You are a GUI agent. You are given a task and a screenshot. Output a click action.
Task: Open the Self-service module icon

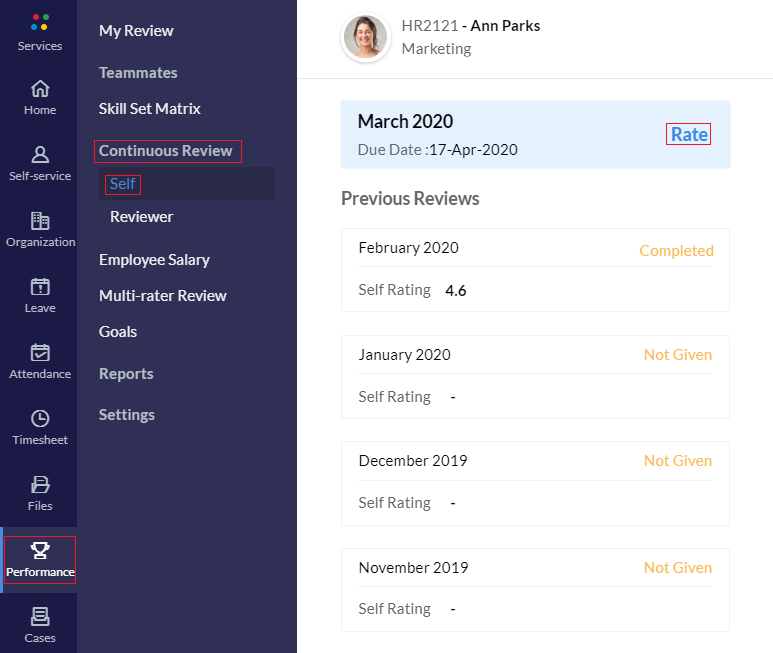tap(40, 155)
